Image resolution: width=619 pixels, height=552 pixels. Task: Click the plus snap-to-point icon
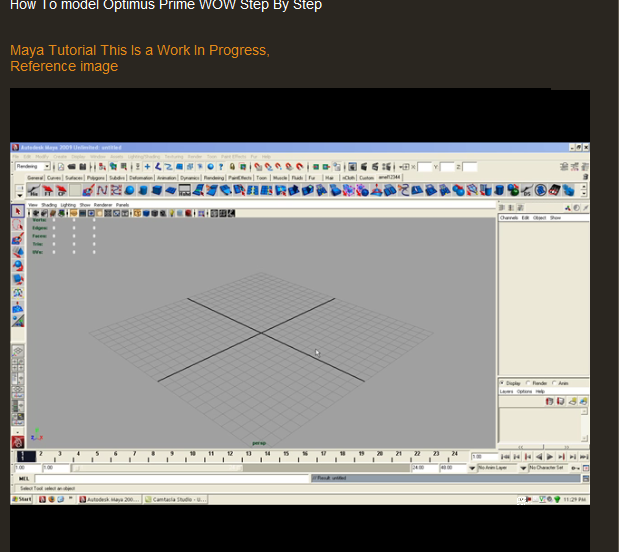click(147, 167)
